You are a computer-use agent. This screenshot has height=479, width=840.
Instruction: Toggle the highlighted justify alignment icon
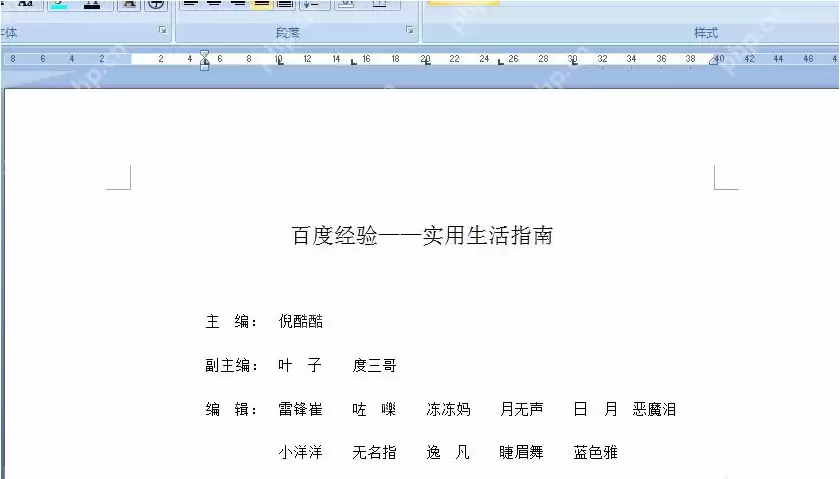(261, 4)
